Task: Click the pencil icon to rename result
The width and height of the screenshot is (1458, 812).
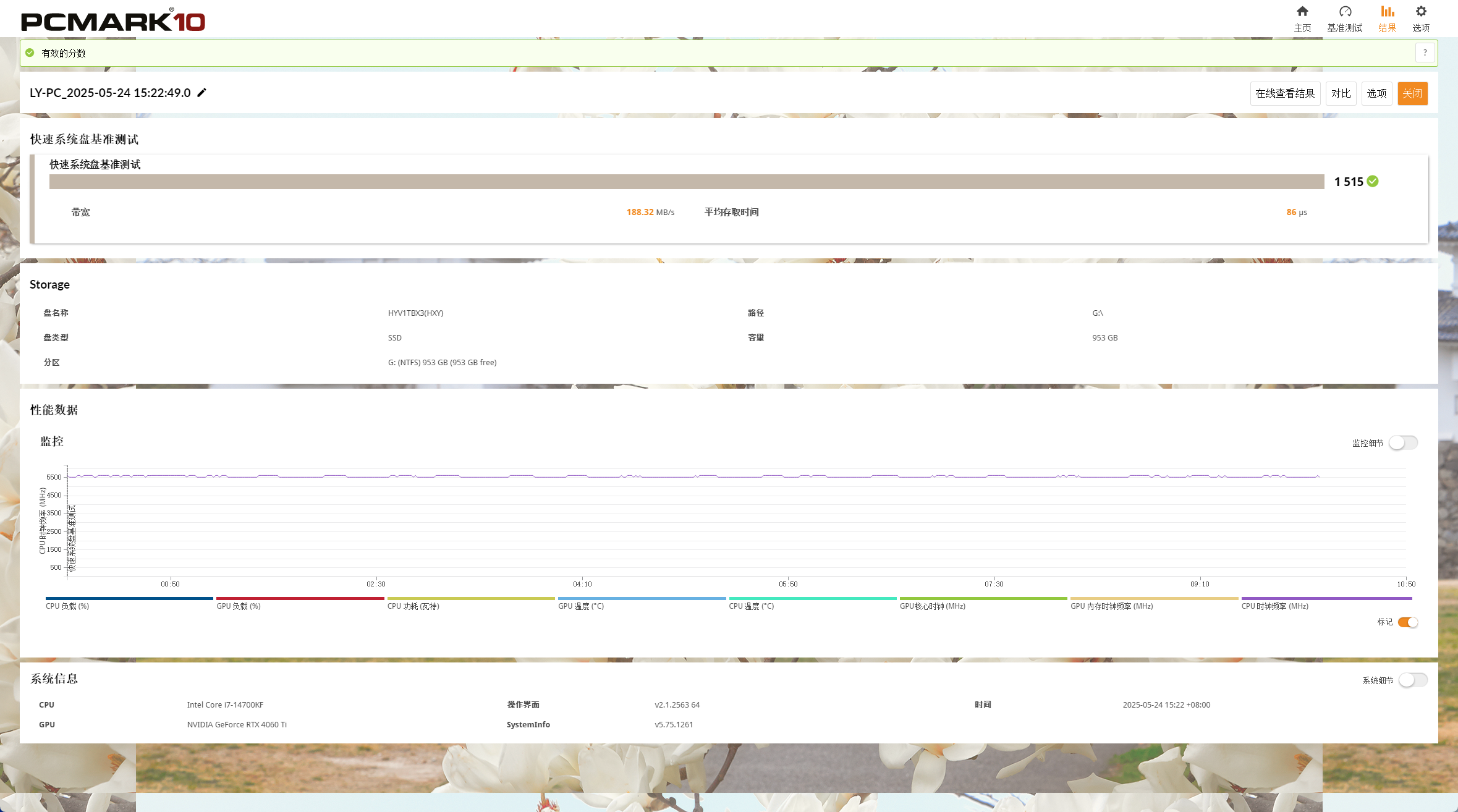Action: tap(201, 93)
